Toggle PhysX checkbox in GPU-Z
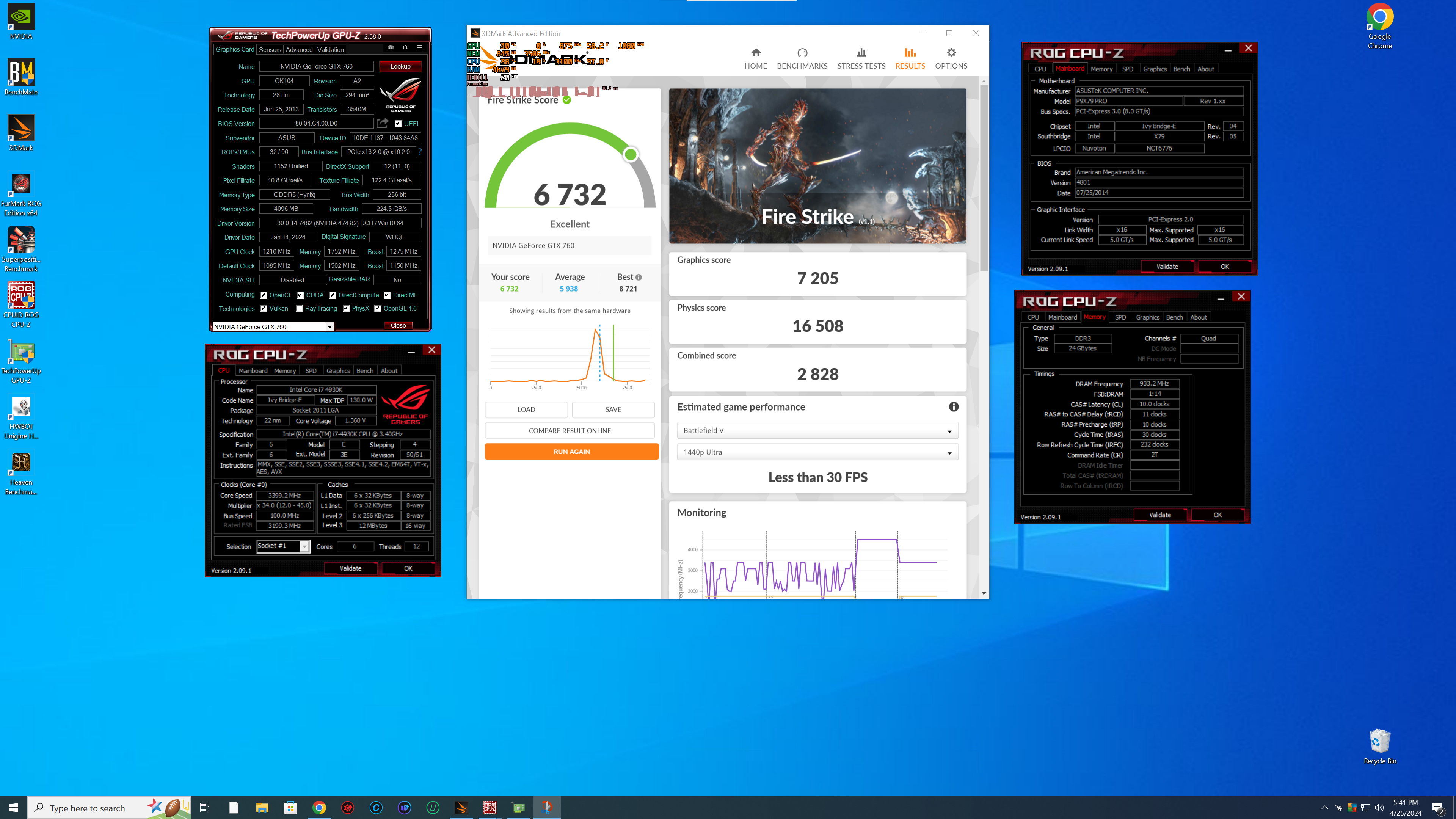1456x819 pixels. pyautogui.click(x=346, y=309)
